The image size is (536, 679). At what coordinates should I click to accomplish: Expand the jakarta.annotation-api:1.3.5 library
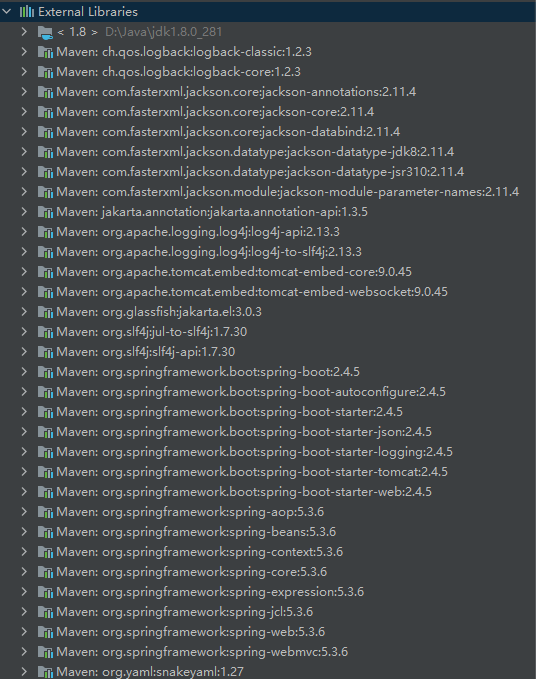(24, 212)
